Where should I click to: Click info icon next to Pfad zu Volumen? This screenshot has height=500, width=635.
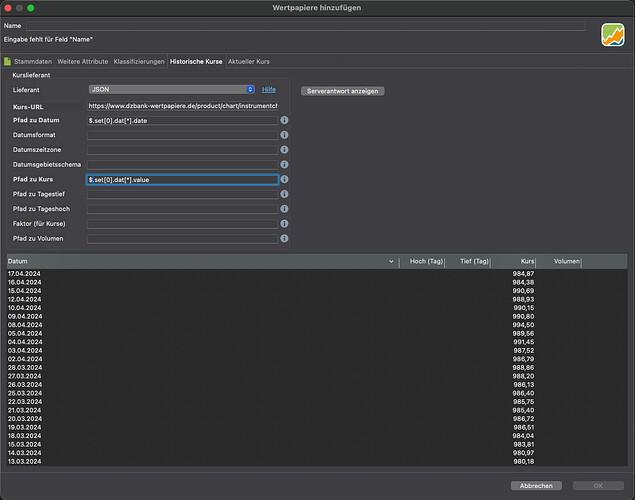284,238
